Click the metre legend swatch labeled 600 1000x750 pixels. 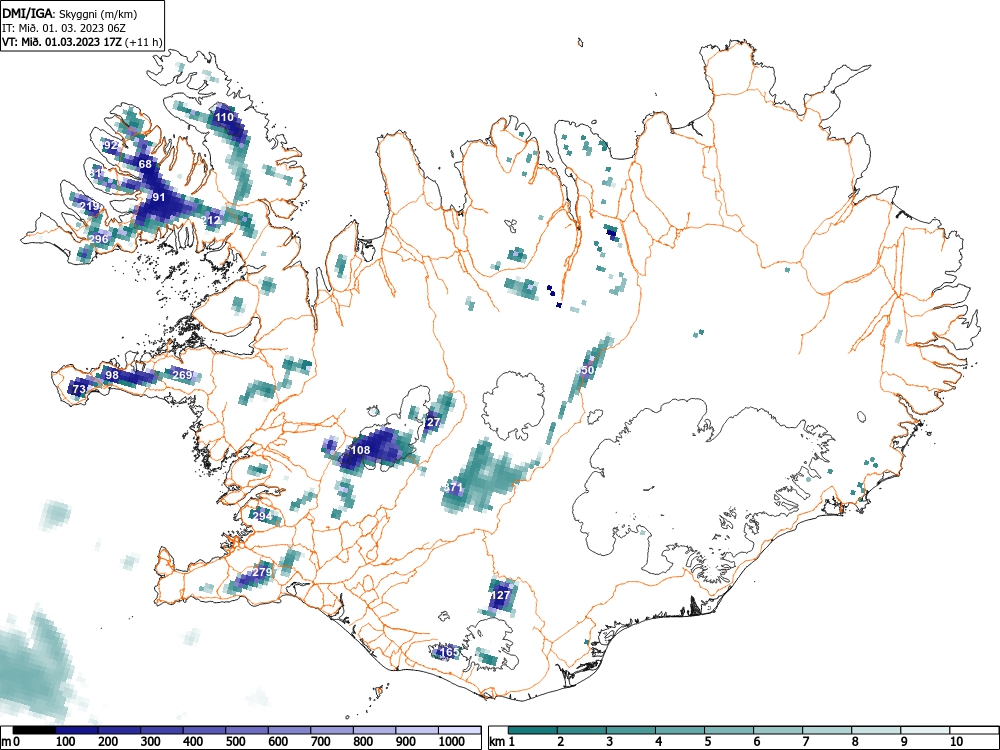point(290,730)
